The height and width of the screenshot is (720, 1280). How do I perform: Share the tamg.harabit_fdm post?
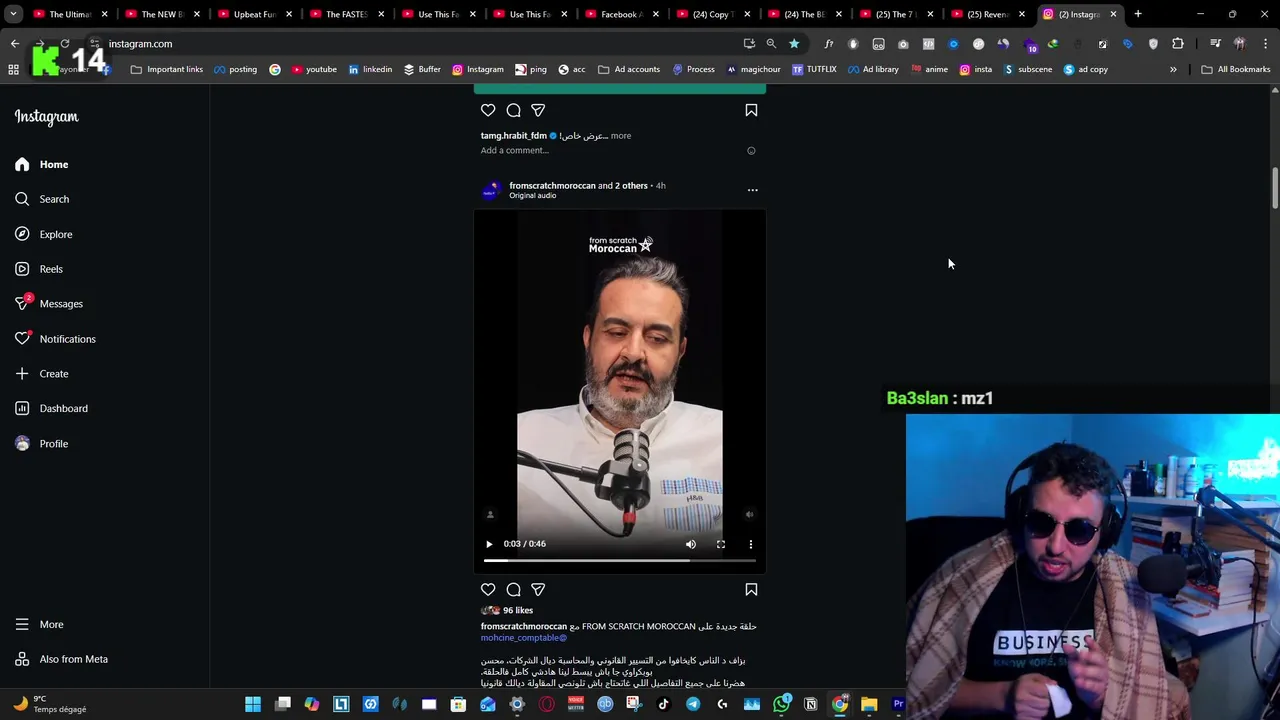tap(538, 110)
